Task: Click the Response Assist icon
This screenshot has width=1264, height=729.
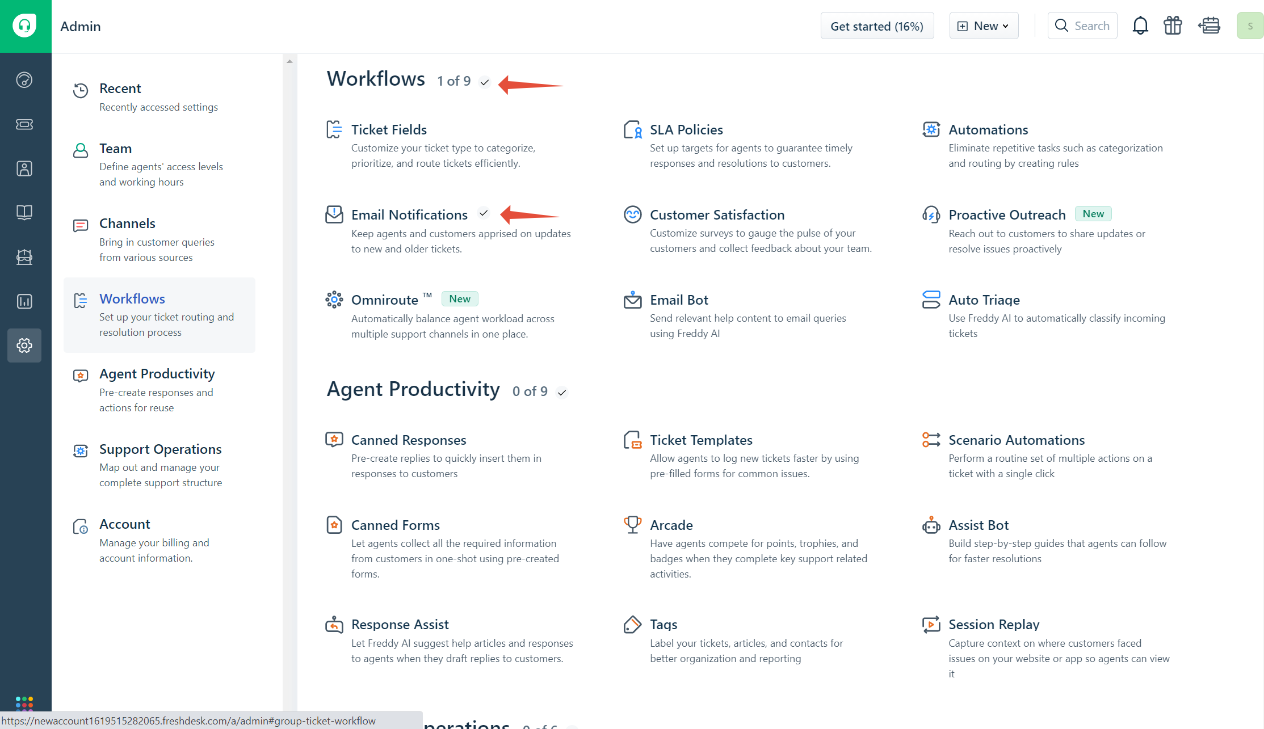Action: tap(335, 625)
